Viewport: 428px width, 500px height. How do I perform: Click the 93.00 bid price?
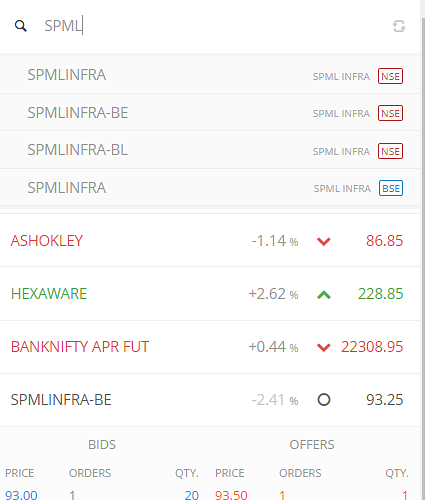point(21,495)
